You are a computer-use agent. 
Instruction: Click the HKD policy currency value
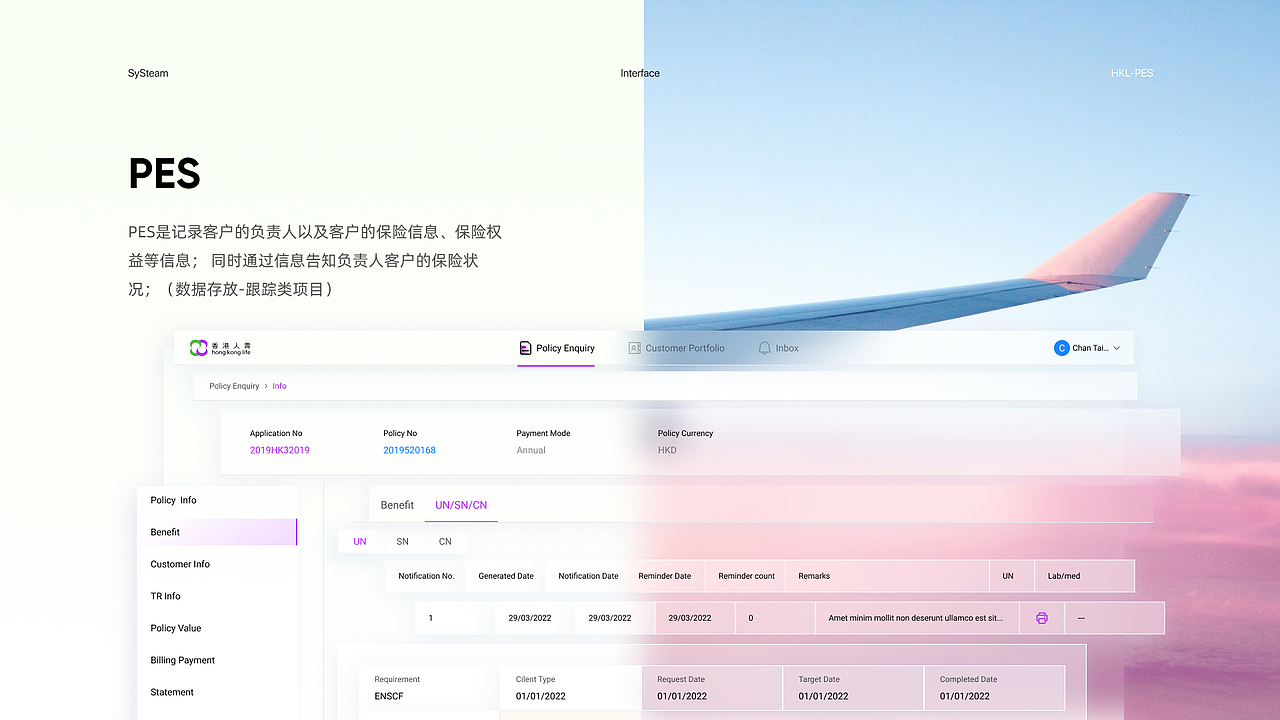tap(667, 450)
